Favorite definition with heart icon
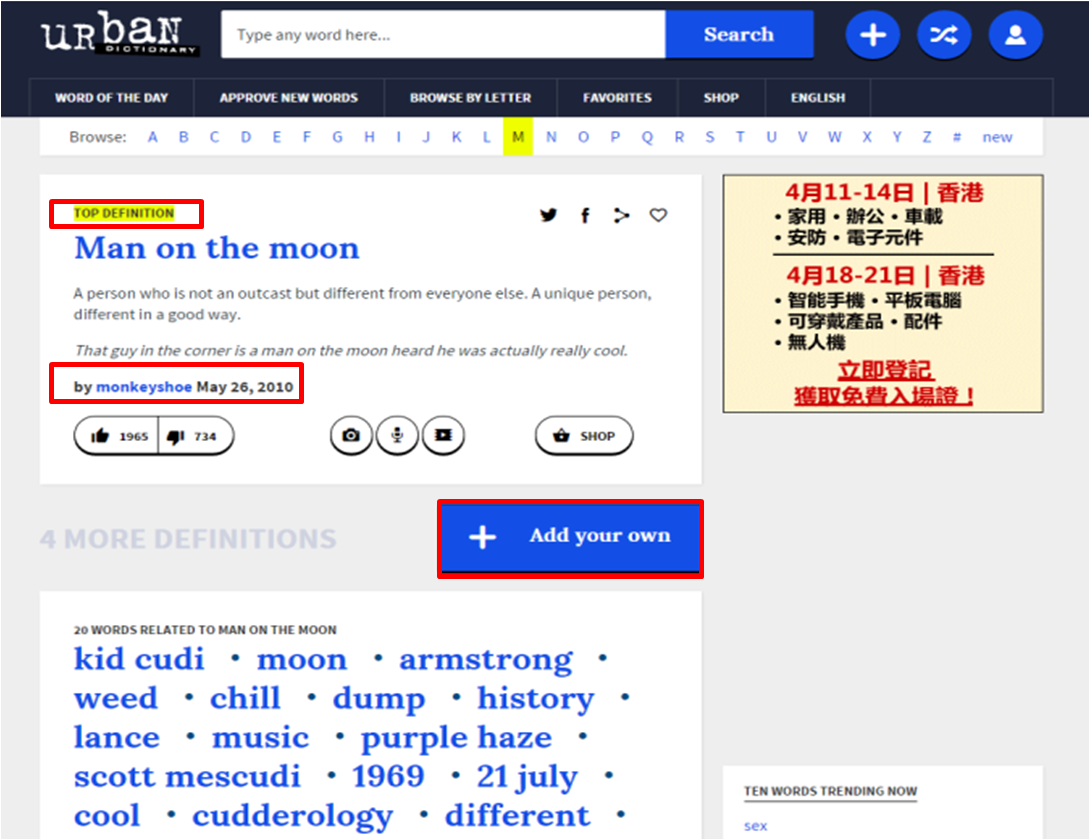The width and height of the screenshot is (1090, 840). (x=658, y=216)
